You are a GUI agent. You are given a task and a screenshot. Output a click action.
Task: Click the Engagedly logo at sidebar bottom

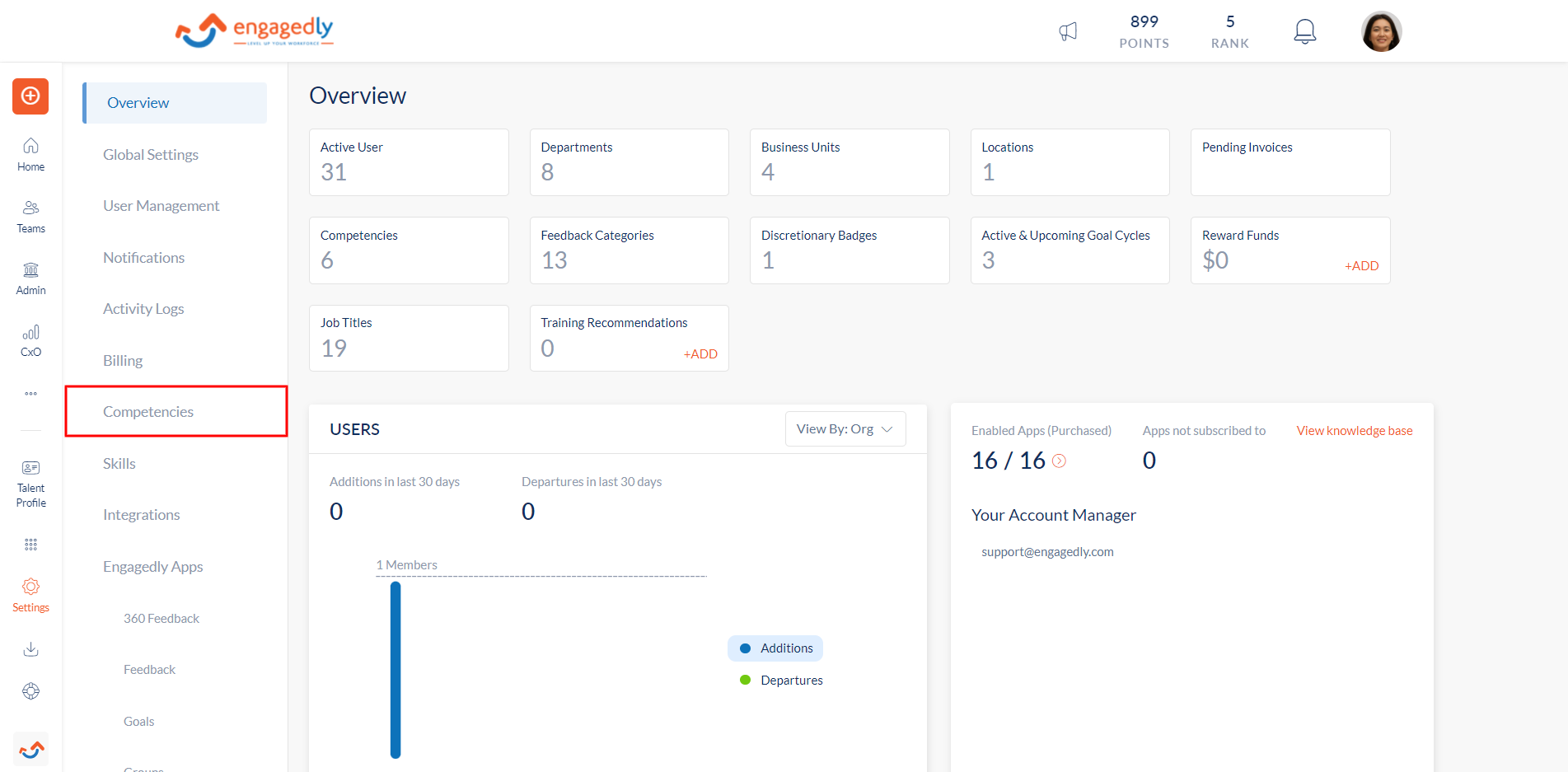pos(31,749)
